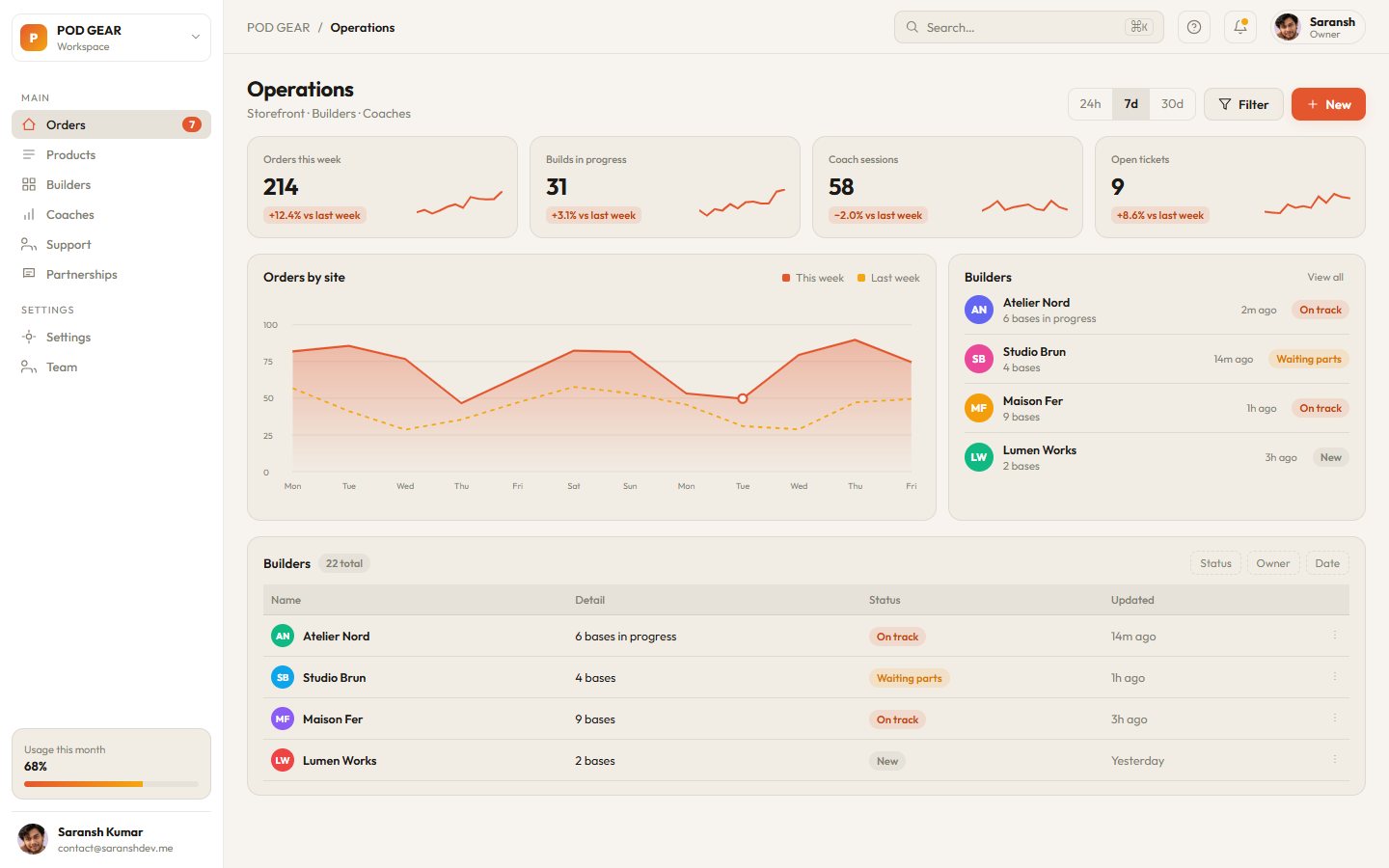The width and height of the screenshot is (1389, 868).
Task: Open the Status filter in Builders table
Action: click(x=1215, y=563)
